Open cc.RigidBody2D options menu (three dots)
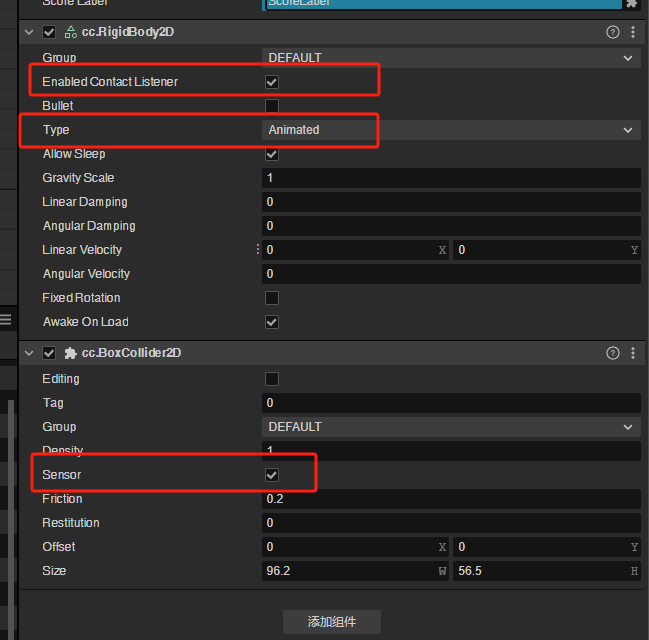Screen dimensions: 649x640 coord(633,32)
